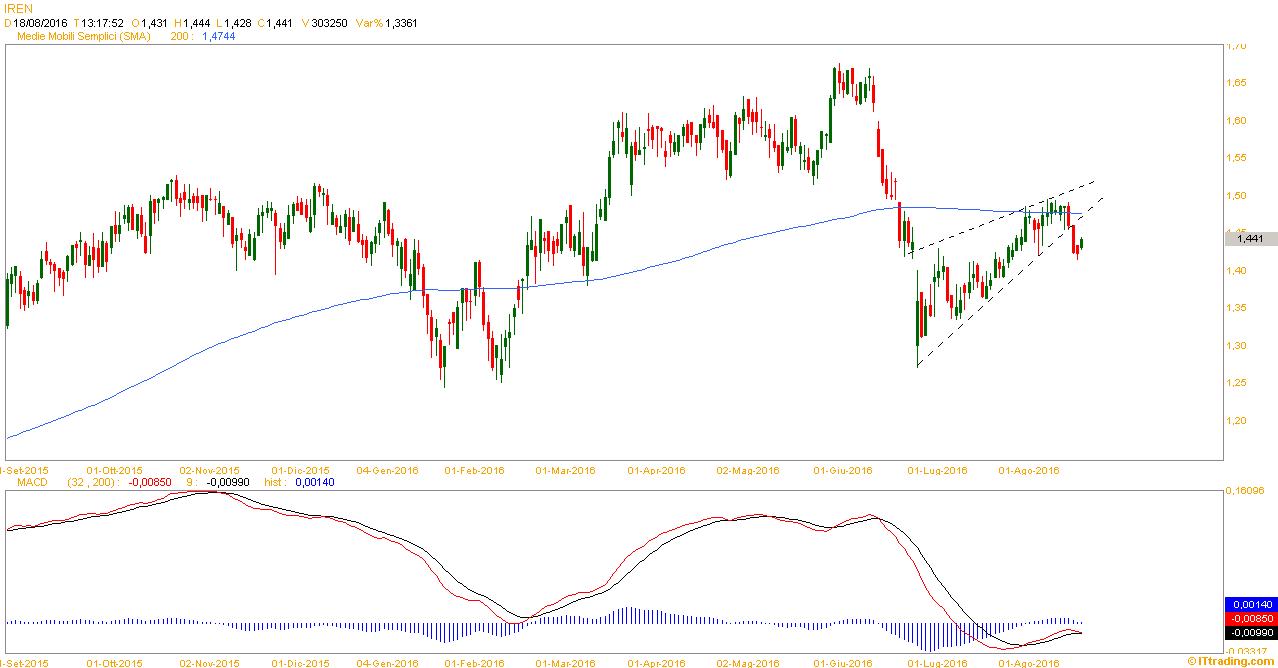
Task: Click the 1,25 price level on the axis
Action: pyautogui.click(x=1236, y=383)
